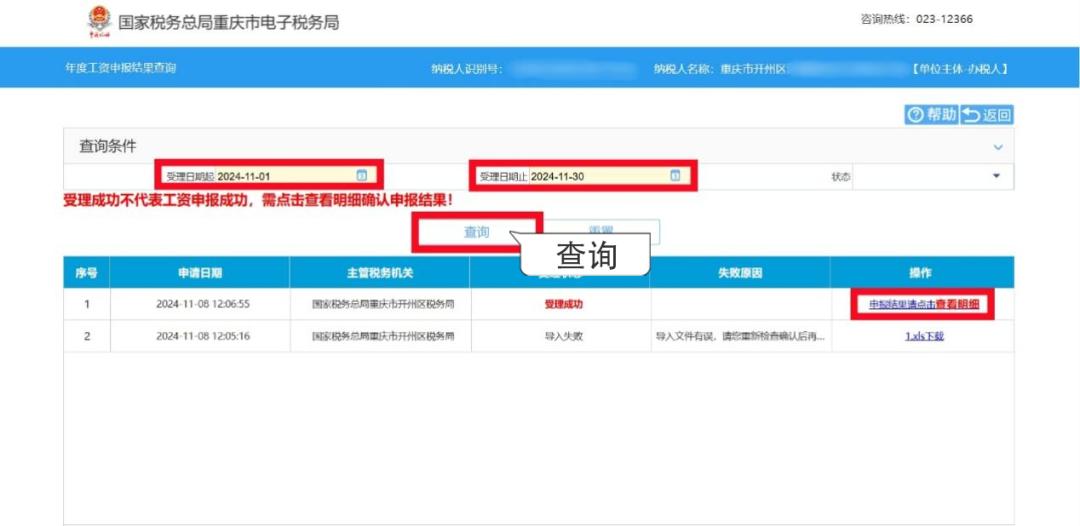This screenshot has width=1080, height=526.
Task: Click the 导入失败 status cell
Action: [x=560, y=336]
